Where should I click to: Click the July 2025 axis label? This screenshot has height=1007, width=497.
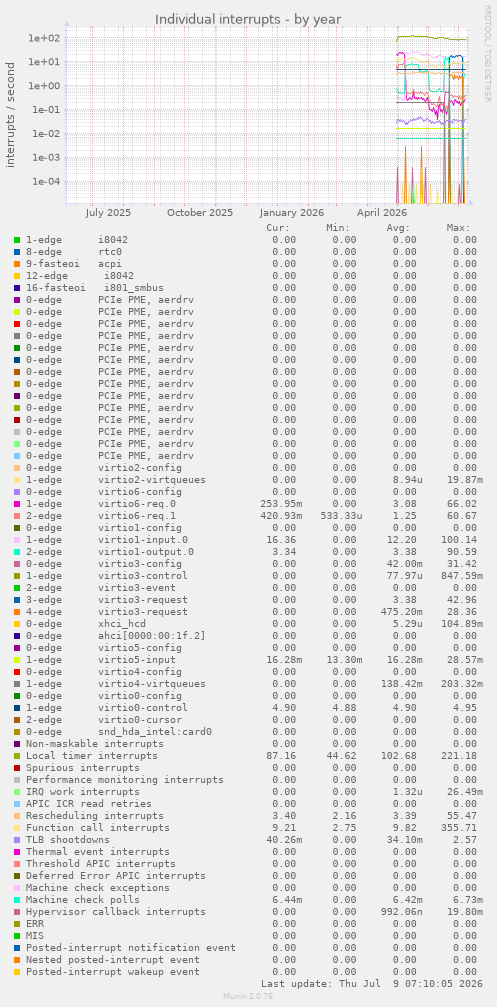pos(108,213)
